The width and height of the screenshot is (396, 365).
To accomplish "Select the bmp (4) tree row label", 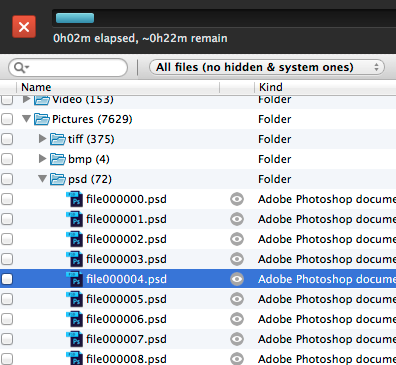I will [x=89, y=159].
